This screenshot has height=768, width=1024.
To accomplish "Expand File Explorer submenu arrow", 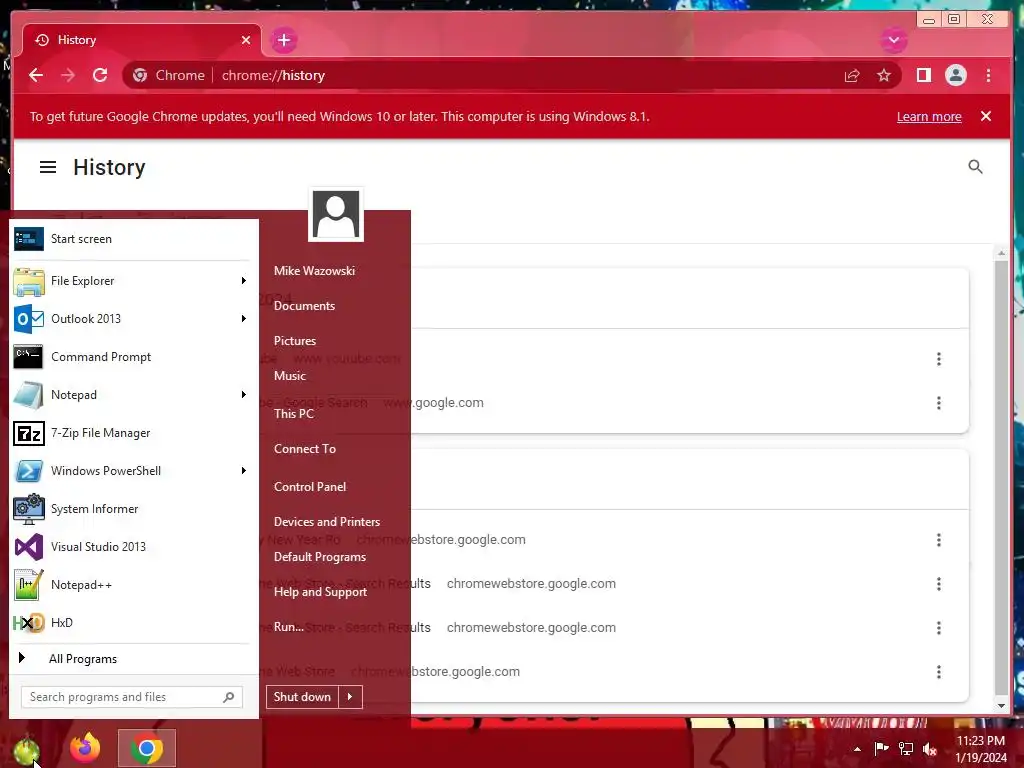I will (244, 281).
